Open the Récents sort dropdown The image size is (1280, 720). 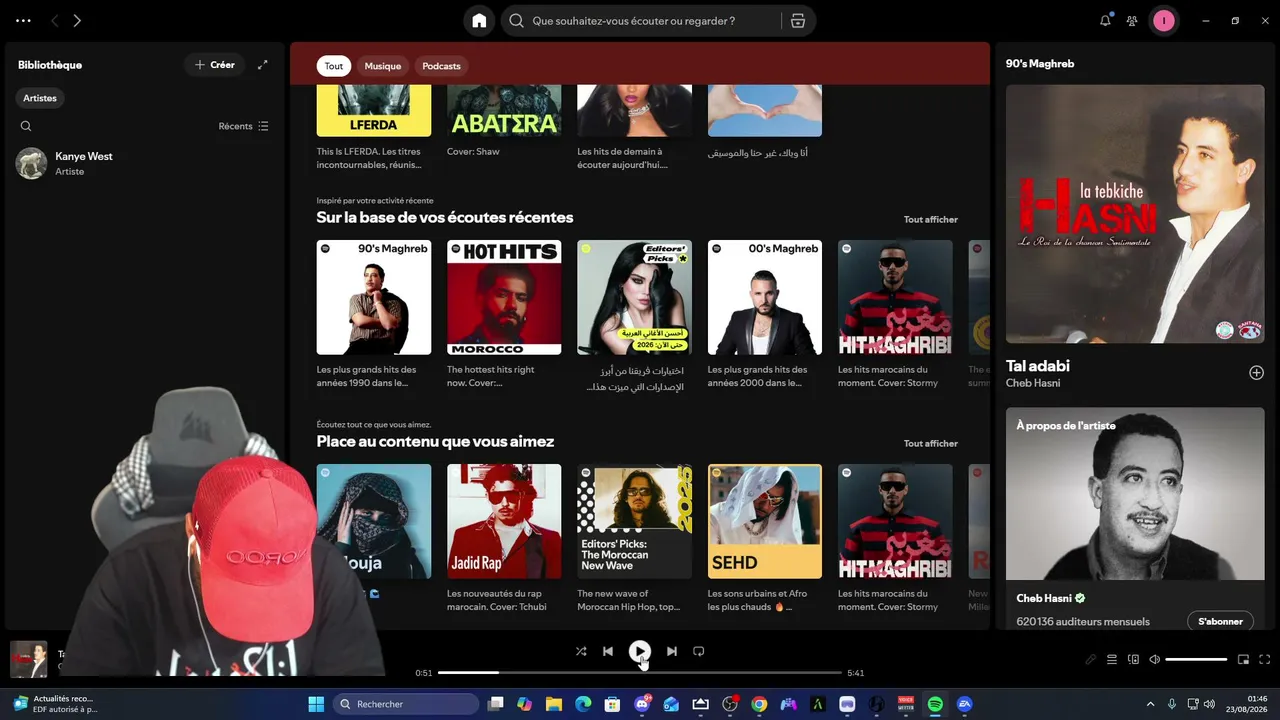(x=244, y=126)
